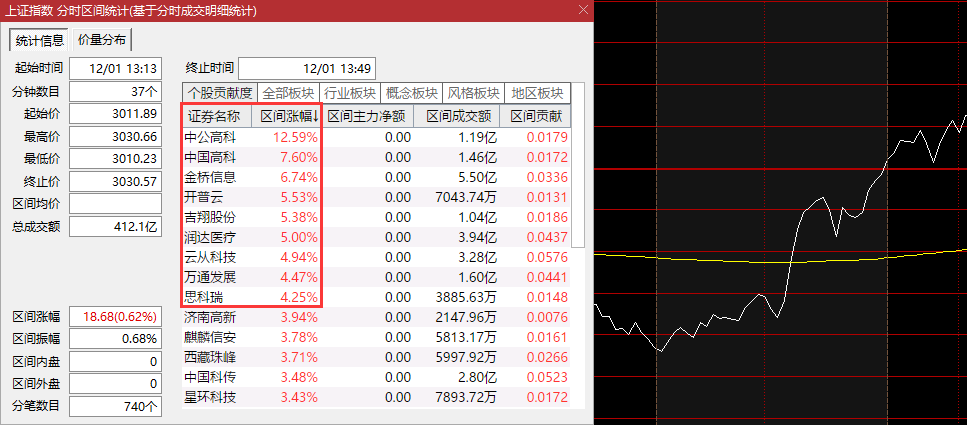Click the 分笔数目 field 740个
This screenshot has width=967, height=425.
tap(115, 406)
